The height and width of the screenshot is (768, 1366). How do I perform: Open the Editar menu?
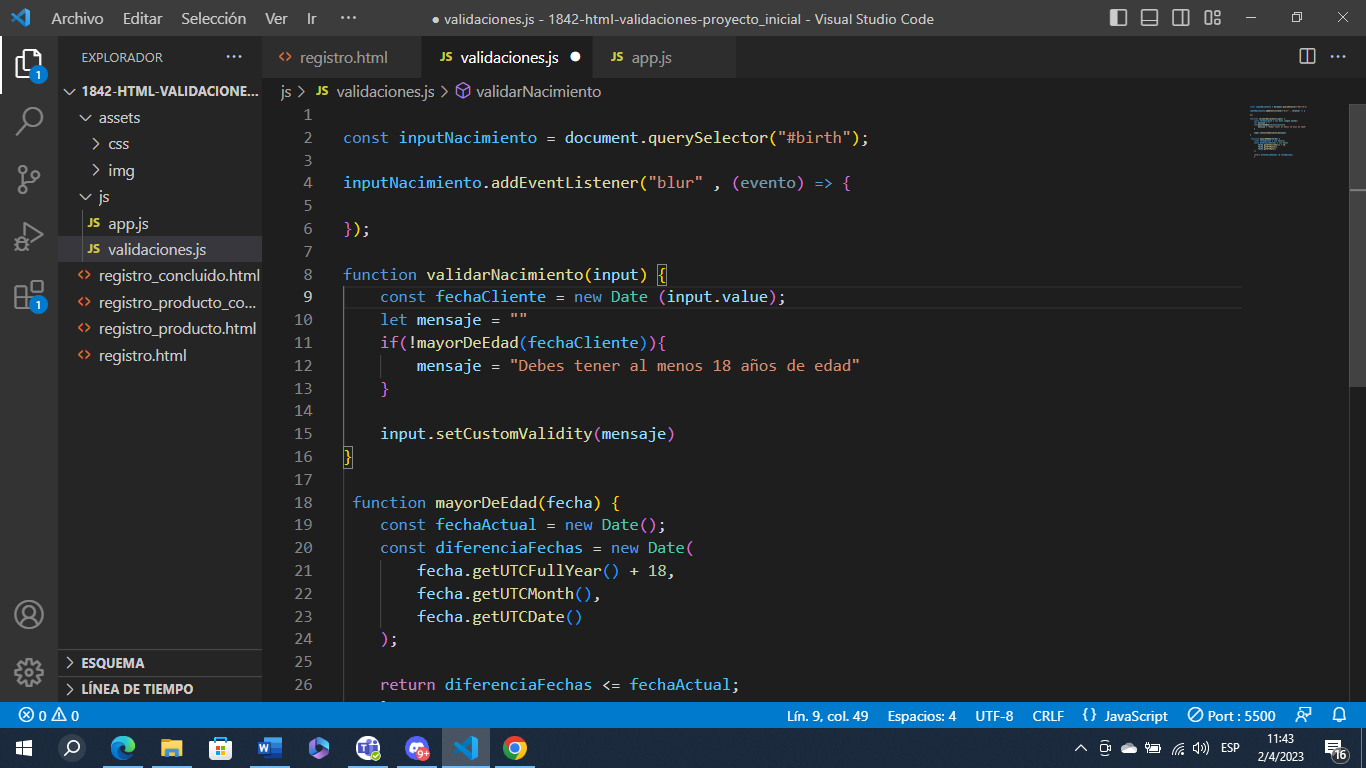142,18
